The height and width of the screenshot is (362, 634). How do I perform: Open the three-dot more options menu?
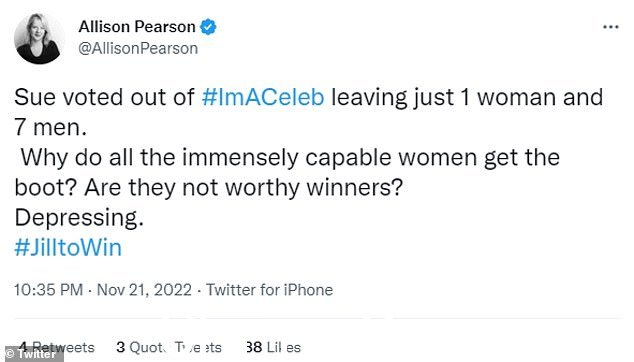(x=611, y=27)
